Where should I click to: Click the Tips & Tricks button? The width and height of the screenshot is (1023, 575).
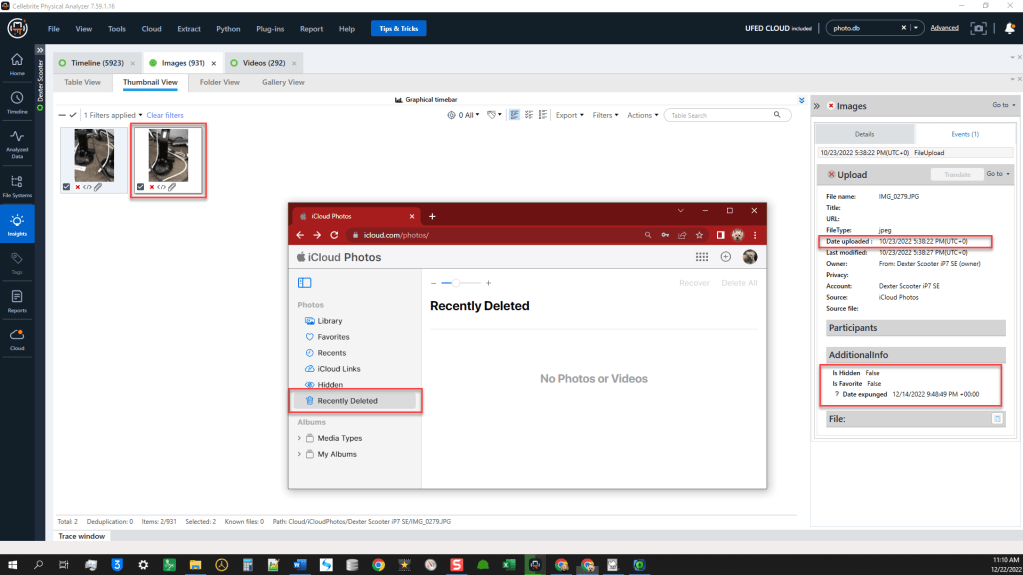398,29
